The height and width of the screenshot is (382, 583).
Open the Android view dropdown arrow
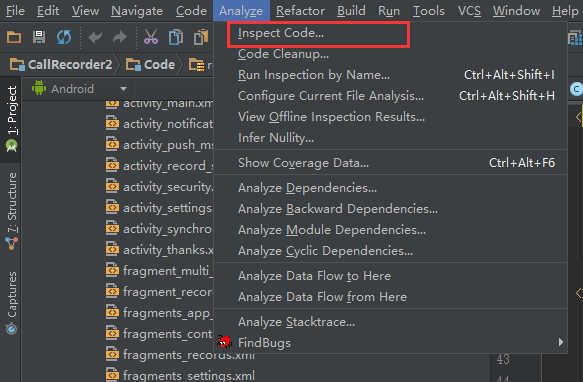(123, 89)
